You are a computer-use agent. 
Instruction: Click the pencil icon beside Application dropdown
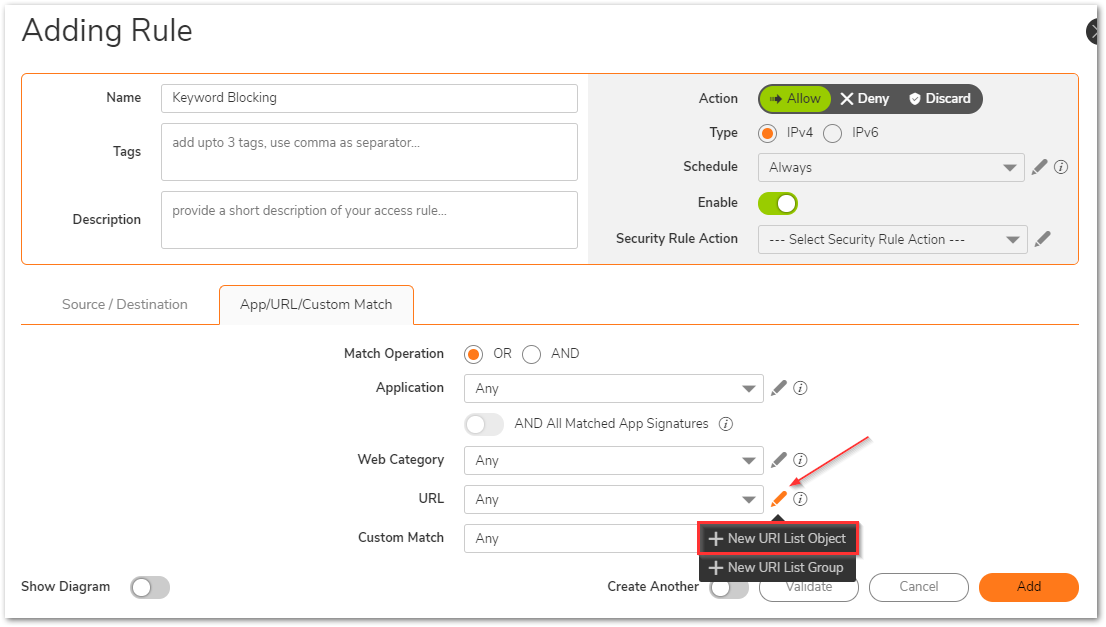(x=779, y=388)
